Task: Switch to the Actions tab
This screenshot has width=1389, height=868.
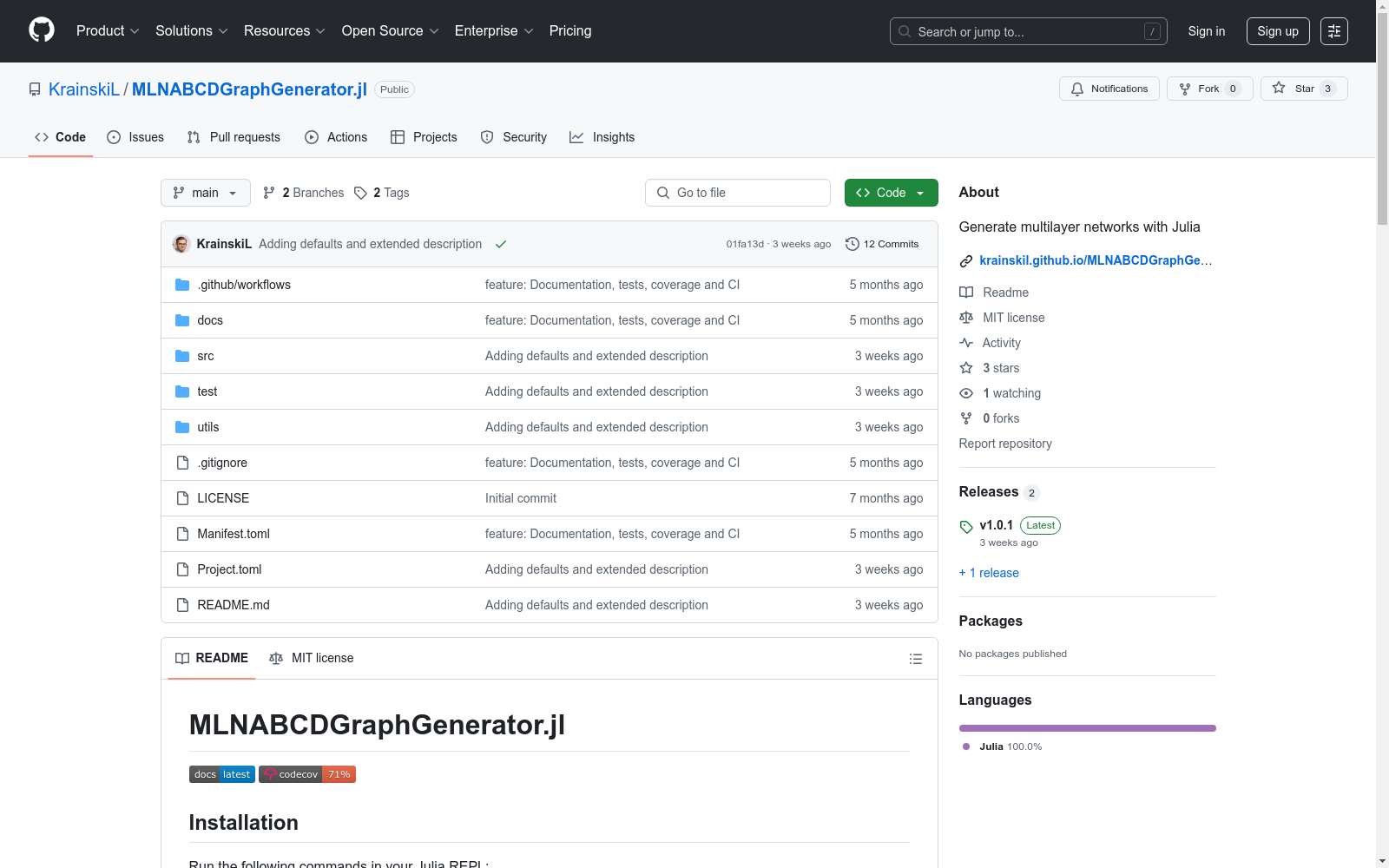Action: [x=336, y=137]
